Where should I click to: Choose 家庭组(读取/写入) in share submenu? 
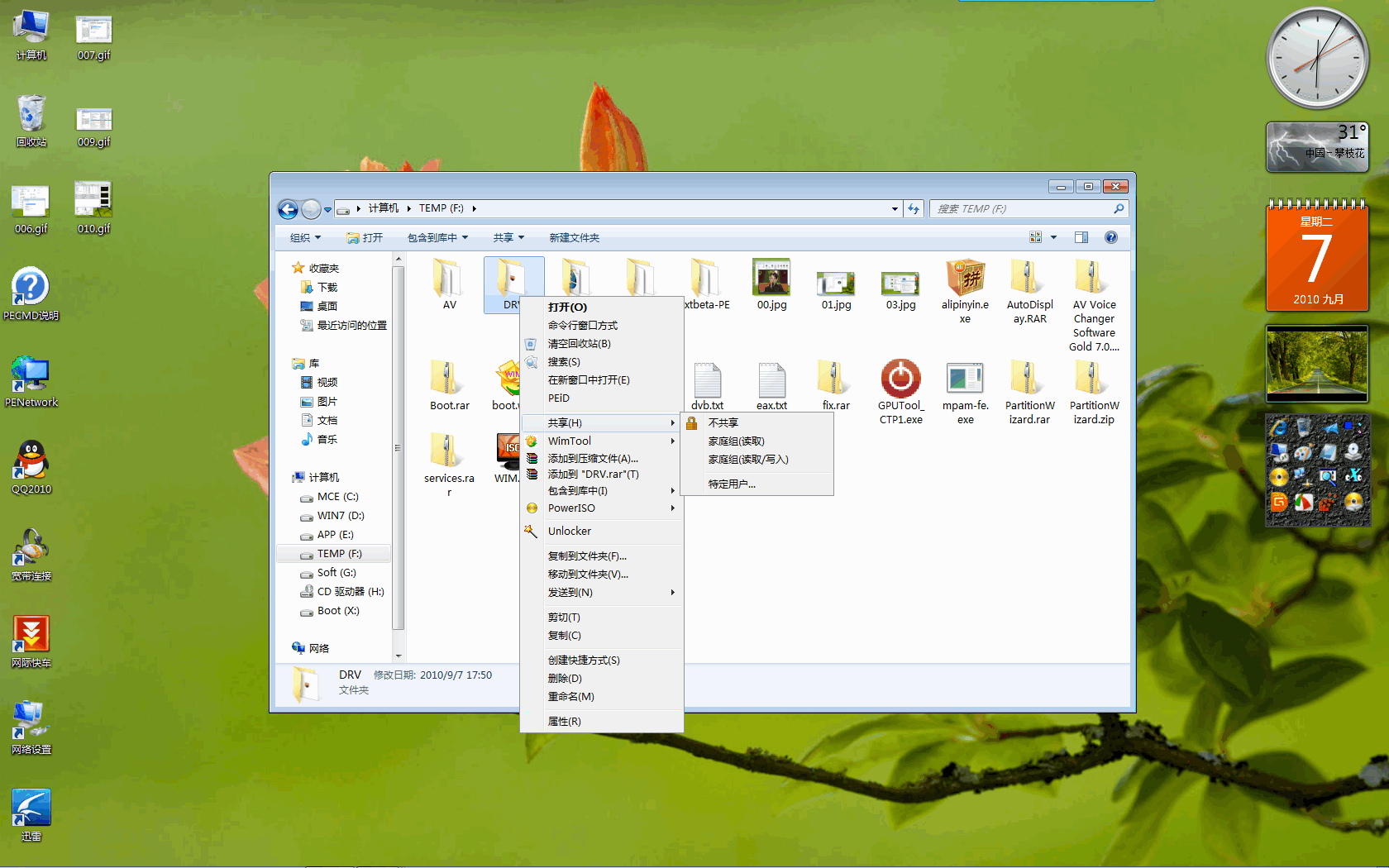pyautogui.click(x=757, y=459)
